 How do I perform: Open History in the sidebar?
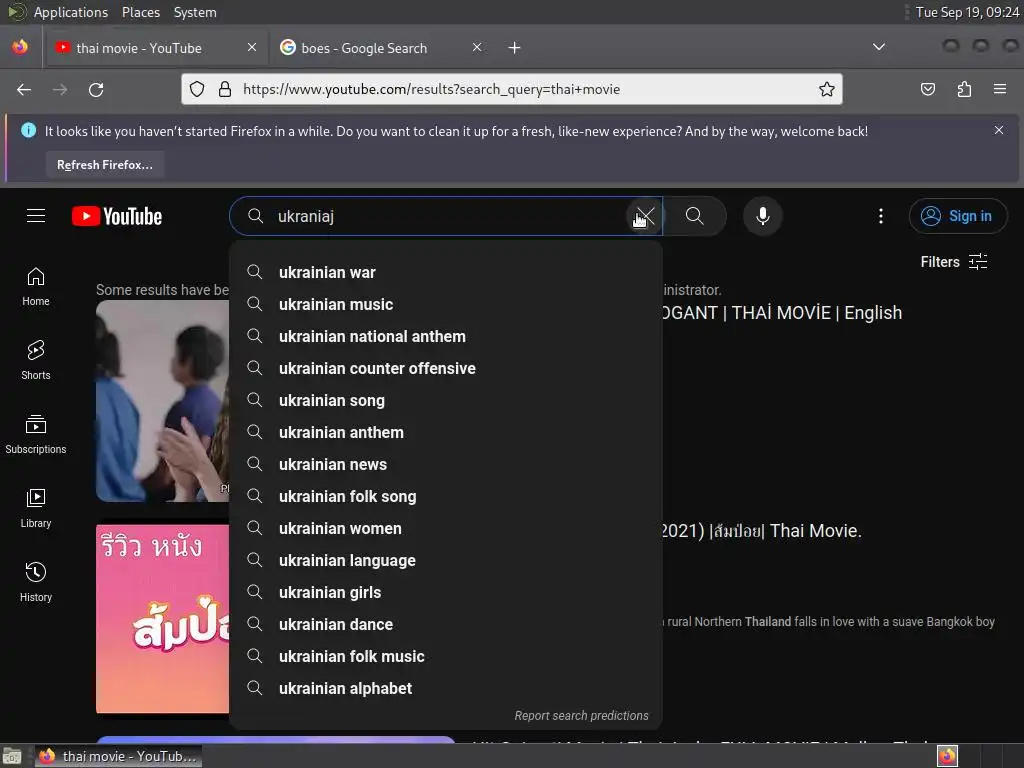pyautogui.click(x=36, y=582)
